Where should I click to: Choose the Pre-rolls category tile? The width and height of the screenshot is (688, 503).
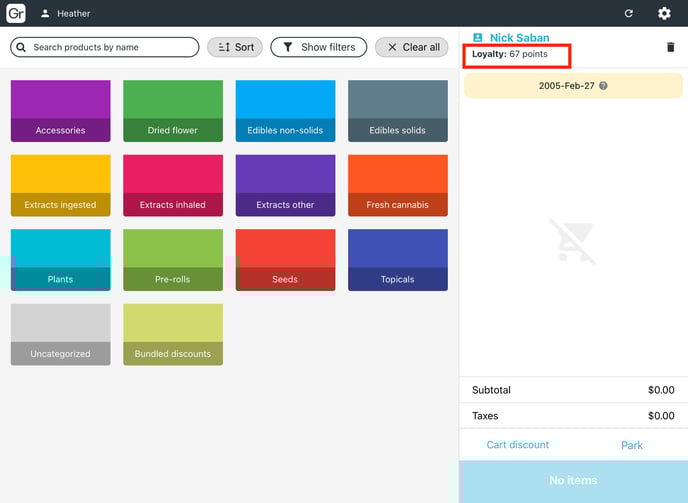(173, 260)
